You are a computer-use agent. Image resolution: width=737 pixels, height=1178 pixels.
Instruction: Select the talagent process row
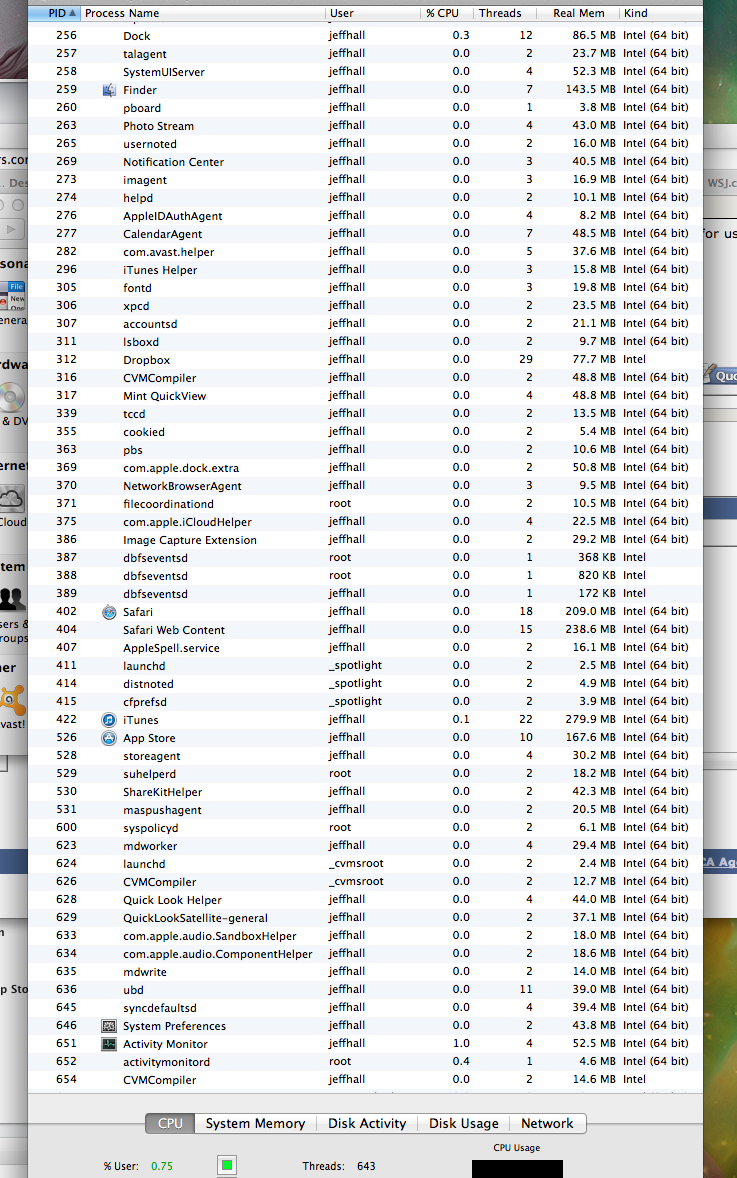365,54
